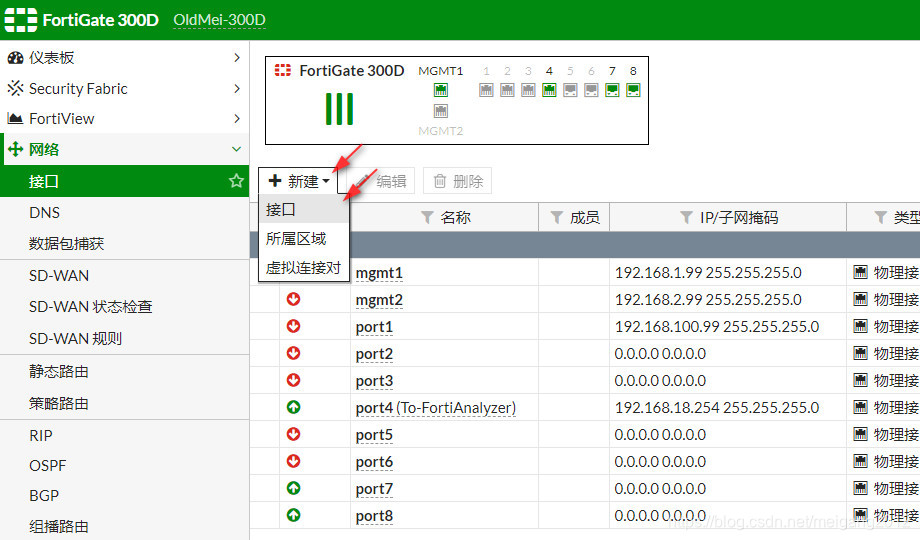Click faceplate port 7 icon
Screen dimensions: 920x540
(x=612, y=90)
